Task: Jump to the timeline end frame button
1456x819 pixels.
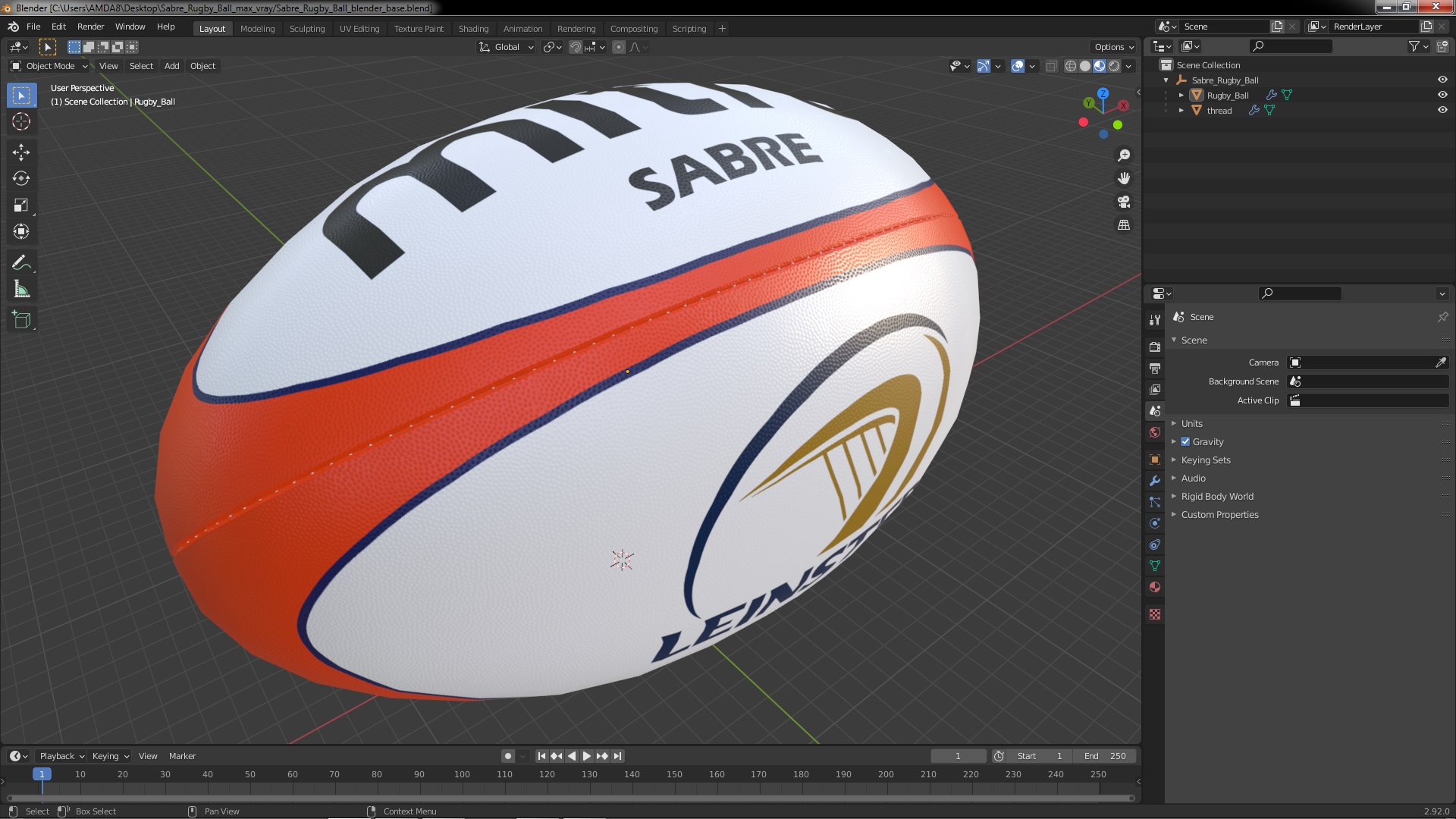Action: 617,756
